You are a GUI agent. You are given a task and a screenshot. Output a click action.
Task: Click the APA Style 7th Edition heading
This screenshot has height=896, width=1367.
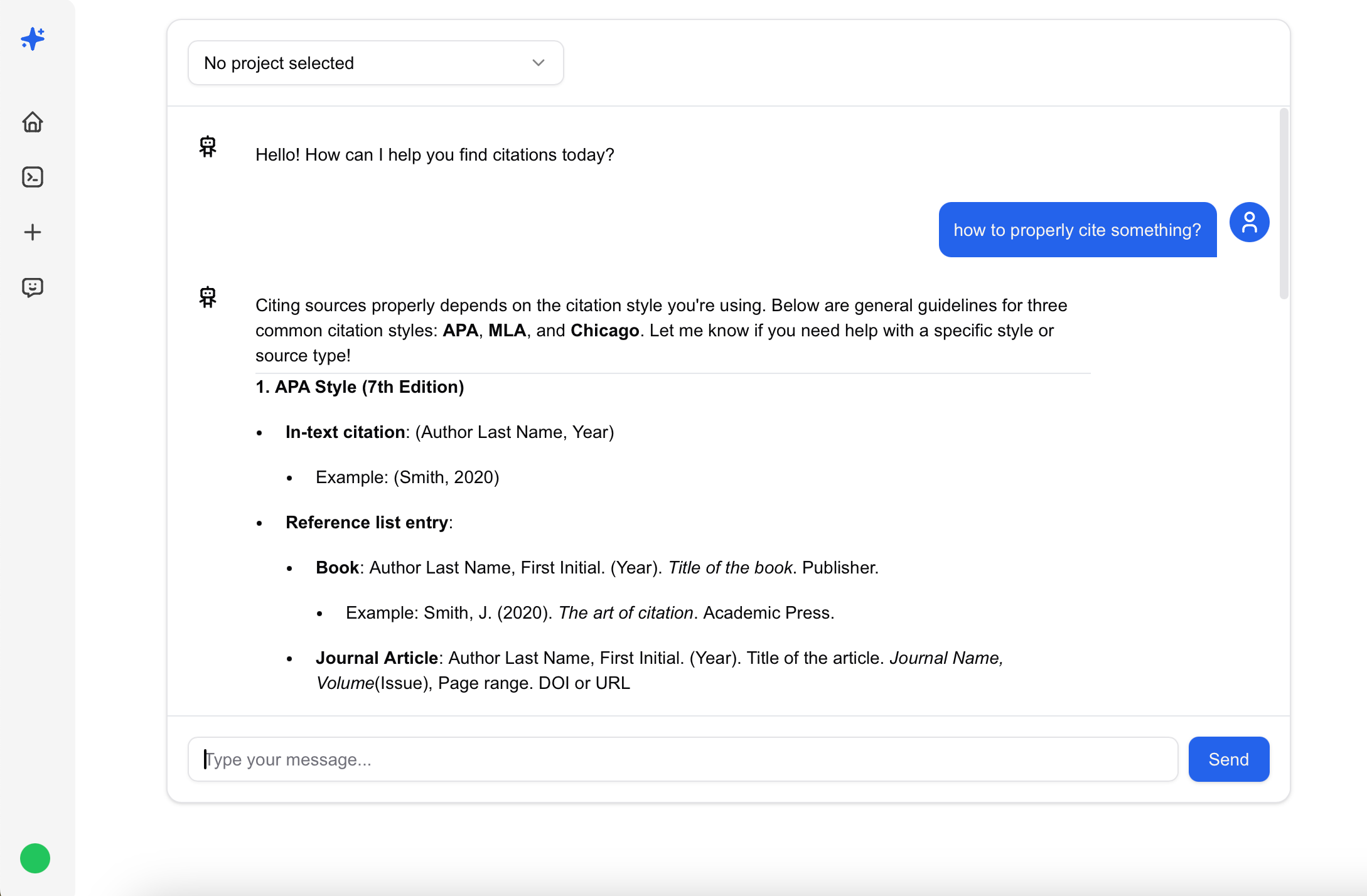pos(360,387)
